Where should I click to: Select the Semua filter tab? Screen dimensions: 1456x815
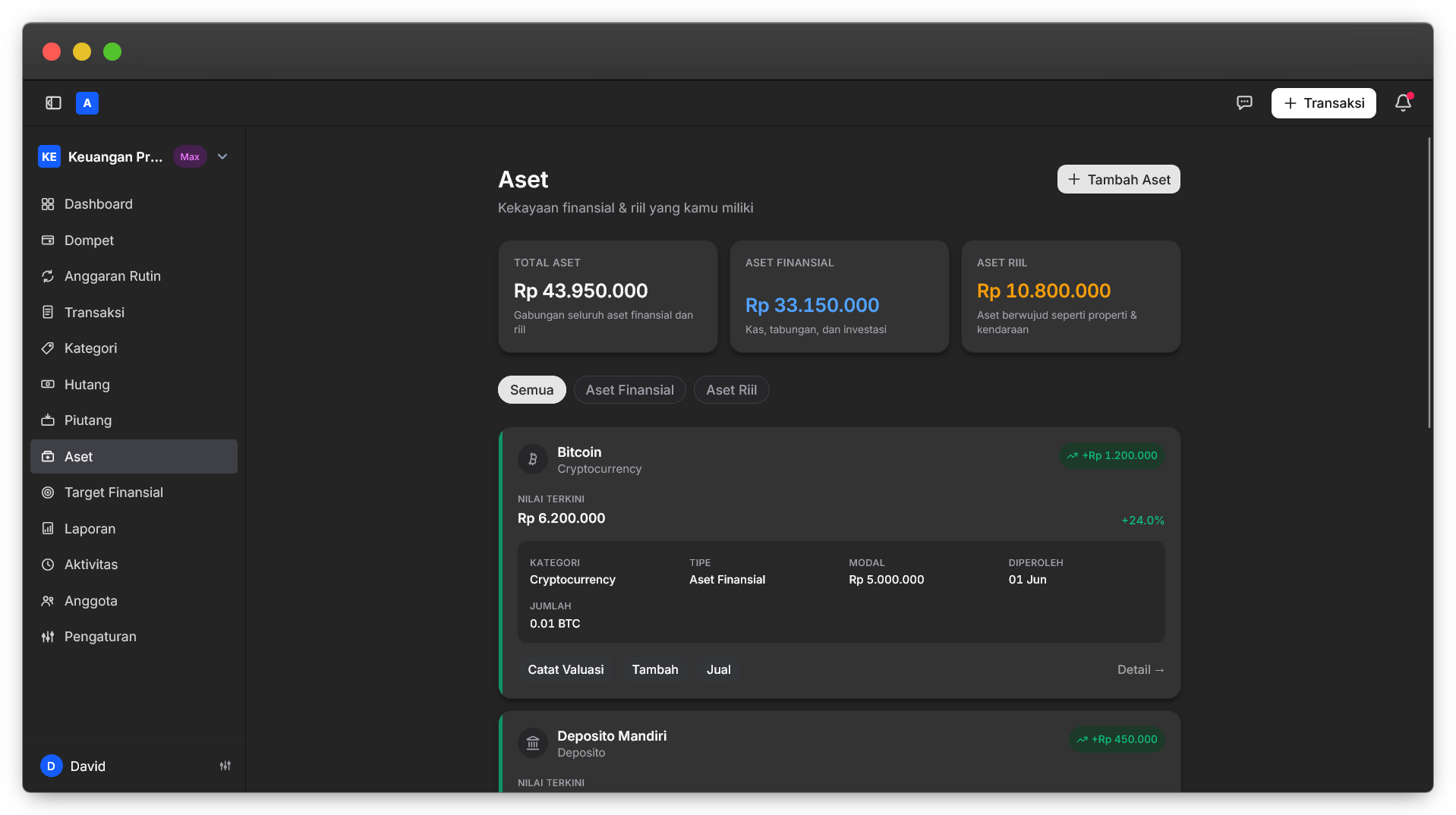pos(532,390)
